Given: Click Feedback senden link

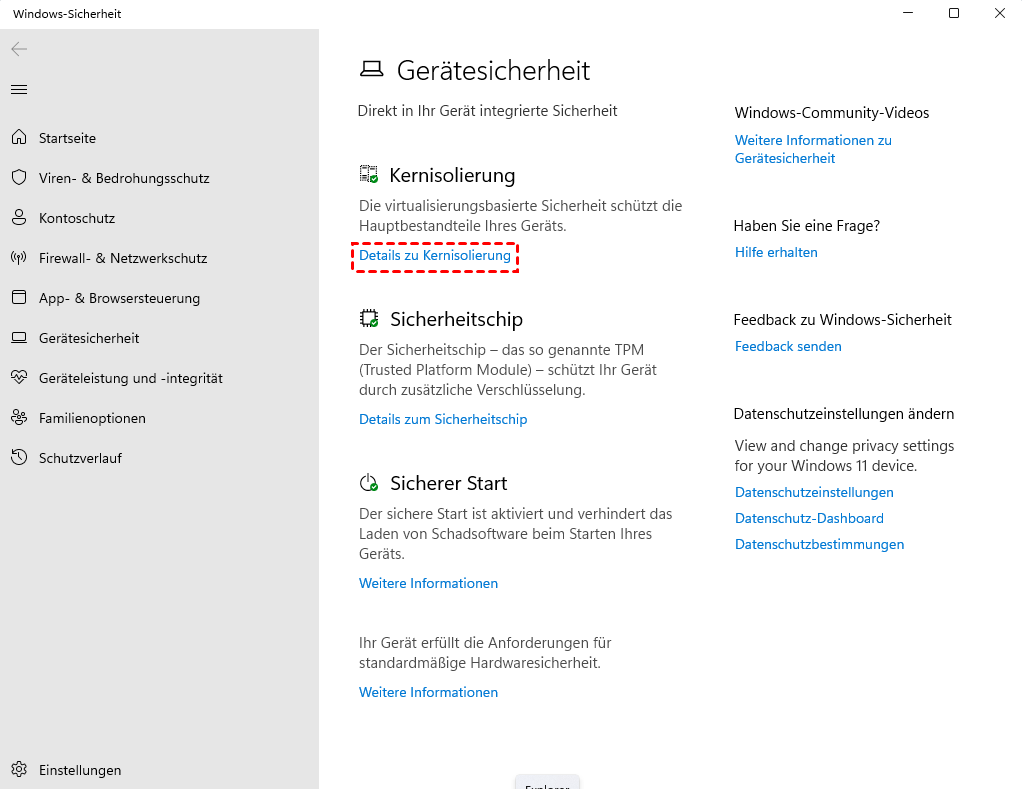Looking at the screenshot, I should (788, 347).
